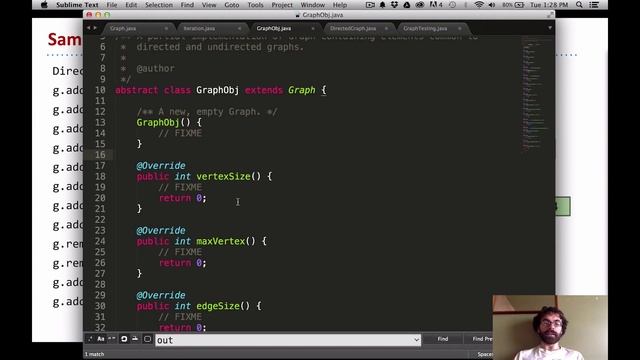Click the battery status icon
The width and height of the screenshot is (640, 360).
[x=513, y=5]
